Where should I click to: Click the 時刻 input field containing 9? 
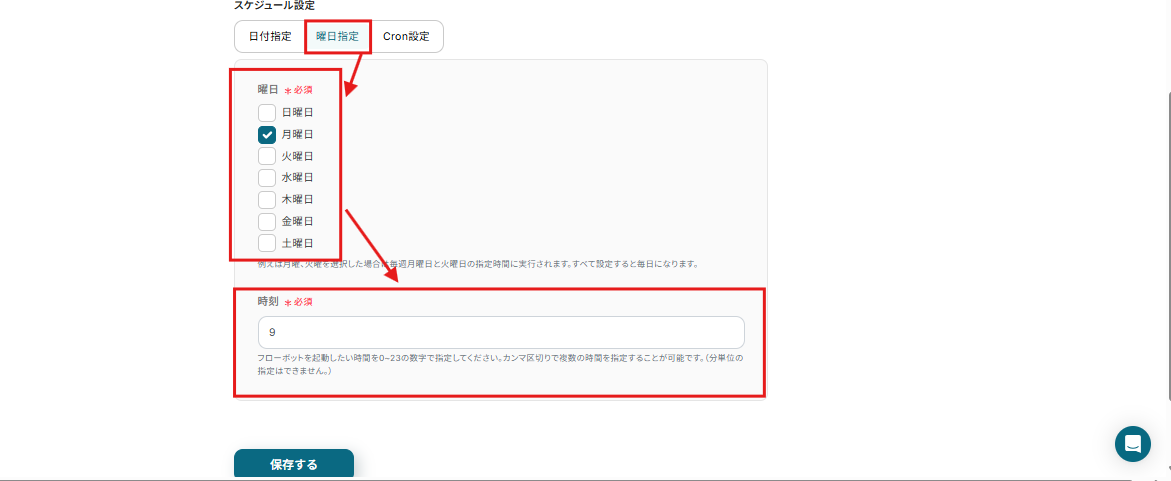click(x=501, y=332)
